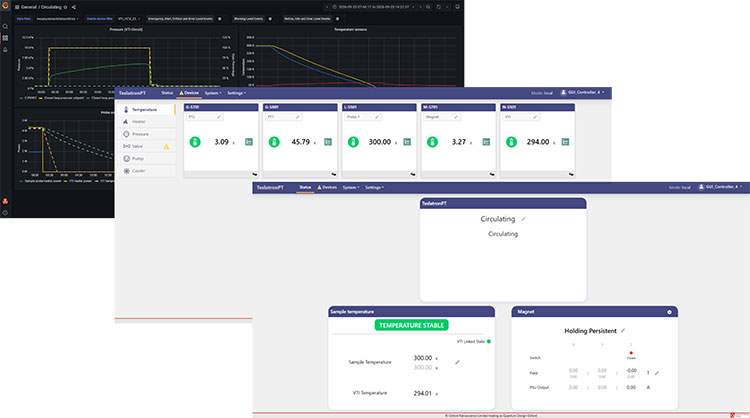Edit the Sample Temperature setpoint pencil
This screenshot has width=750, height=418.
pyautogui.click(x=457, y=363)
